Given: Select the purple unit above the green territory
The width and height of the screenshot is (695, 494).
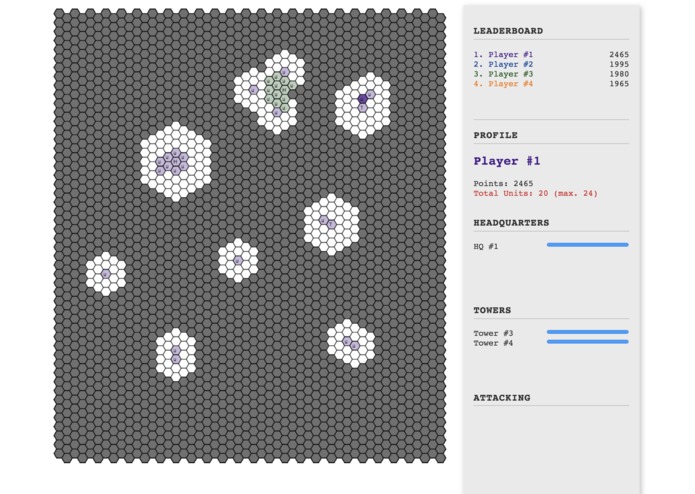Looking at the screenshot, I should tap(285, 72).
